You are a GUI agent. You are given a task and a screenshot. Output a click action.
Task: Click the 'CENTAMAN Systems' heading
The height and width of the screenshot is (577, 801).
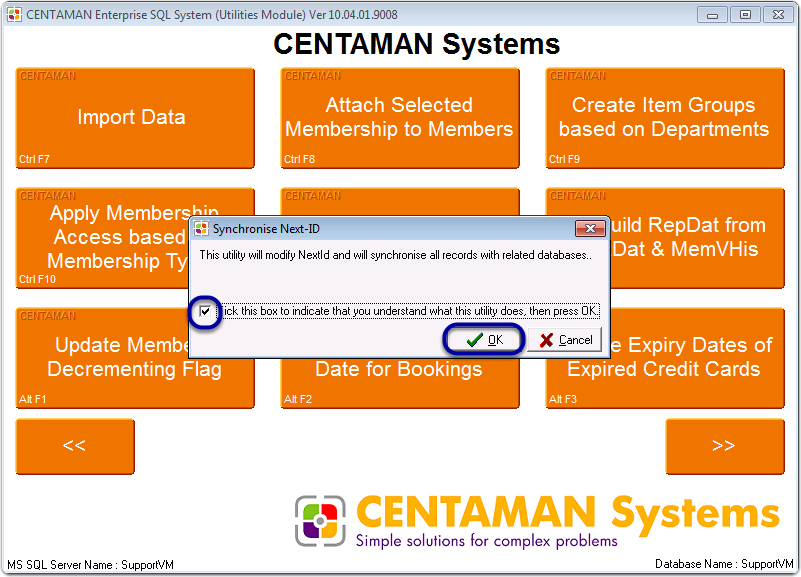click(416, 44)
